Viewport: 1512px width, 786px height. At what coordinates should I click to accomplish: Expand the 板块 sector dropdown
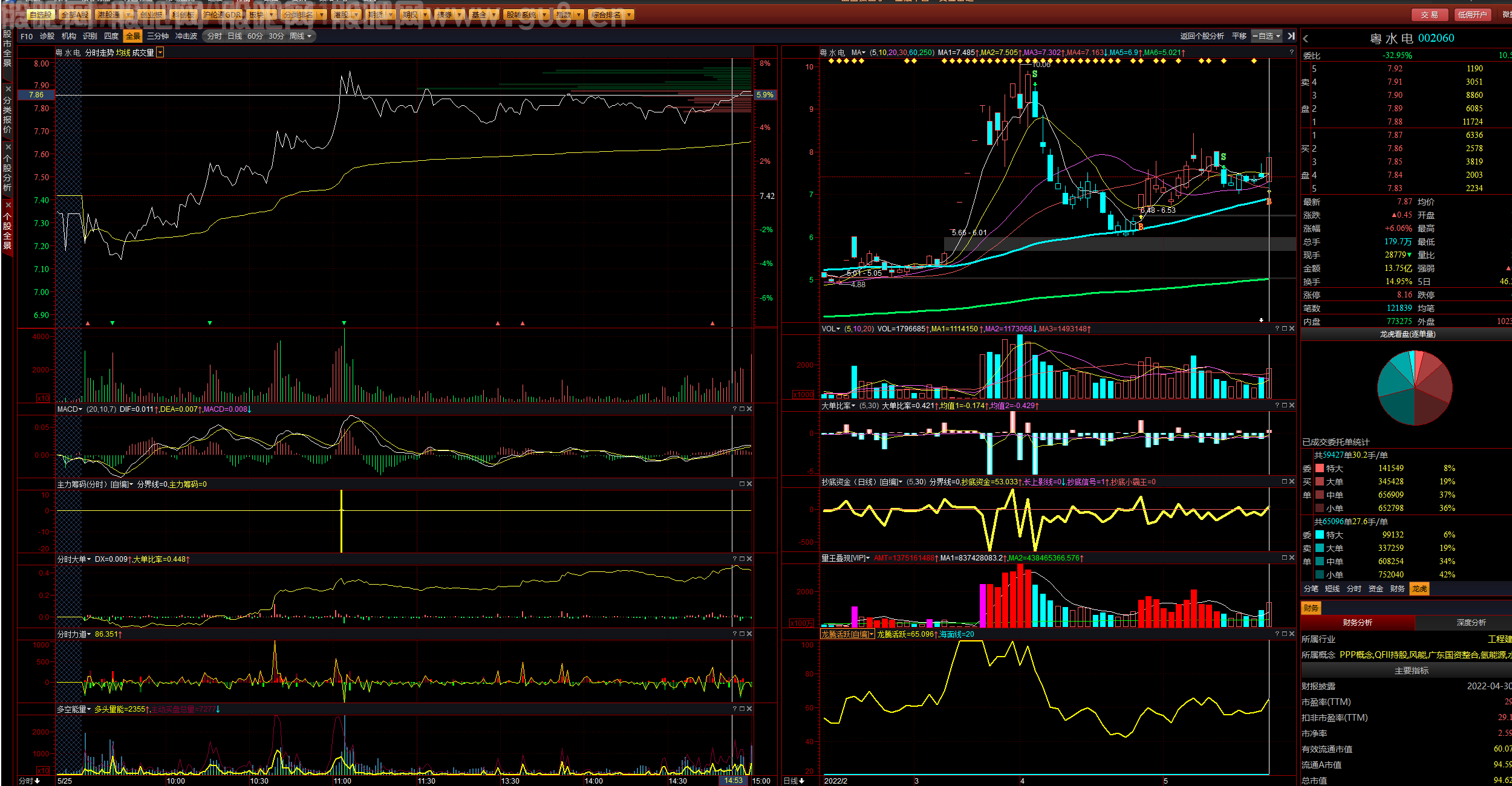pos(271,15)
